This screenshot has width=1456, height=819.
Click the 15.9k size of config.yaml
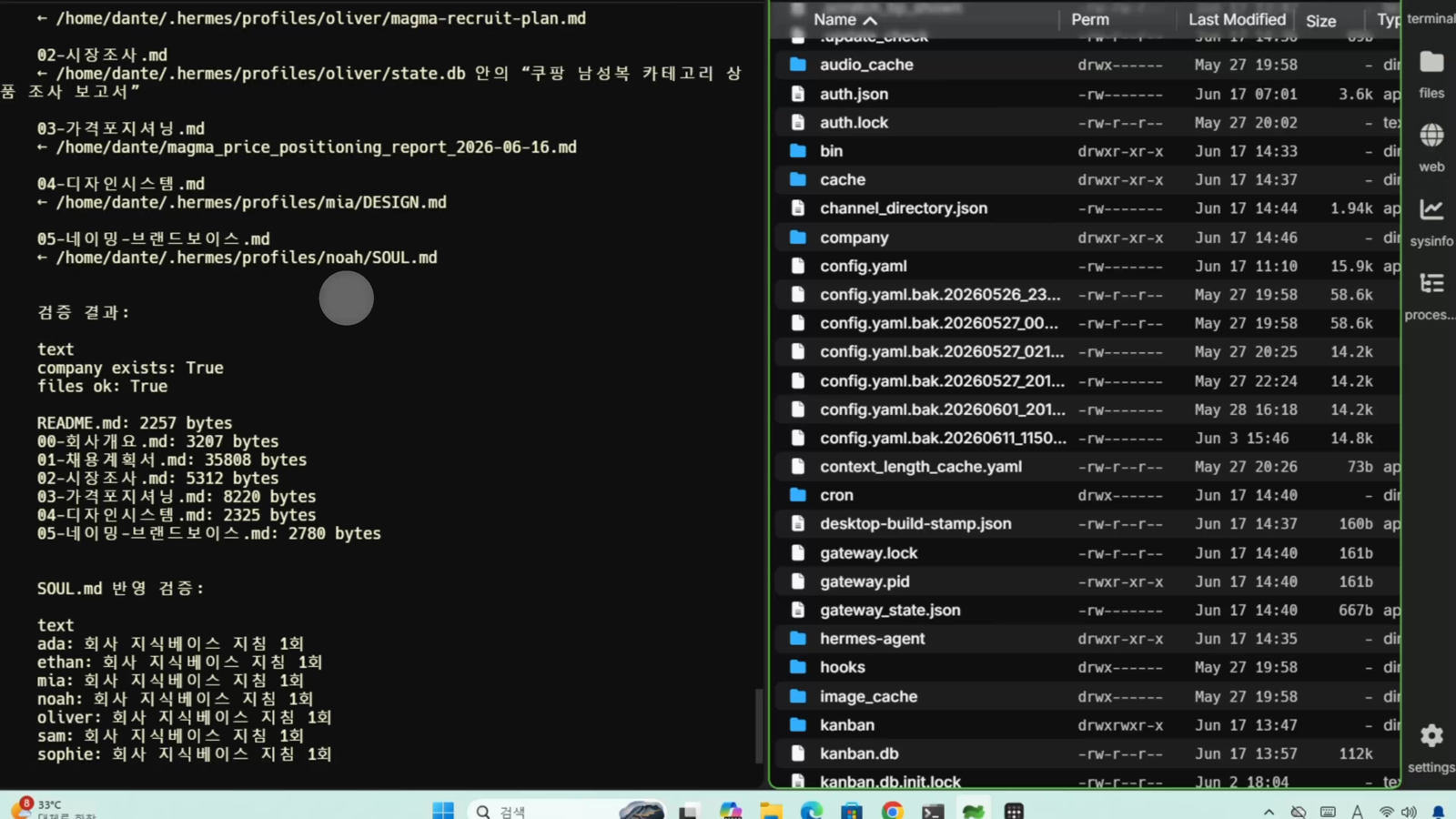[1351, 267]
